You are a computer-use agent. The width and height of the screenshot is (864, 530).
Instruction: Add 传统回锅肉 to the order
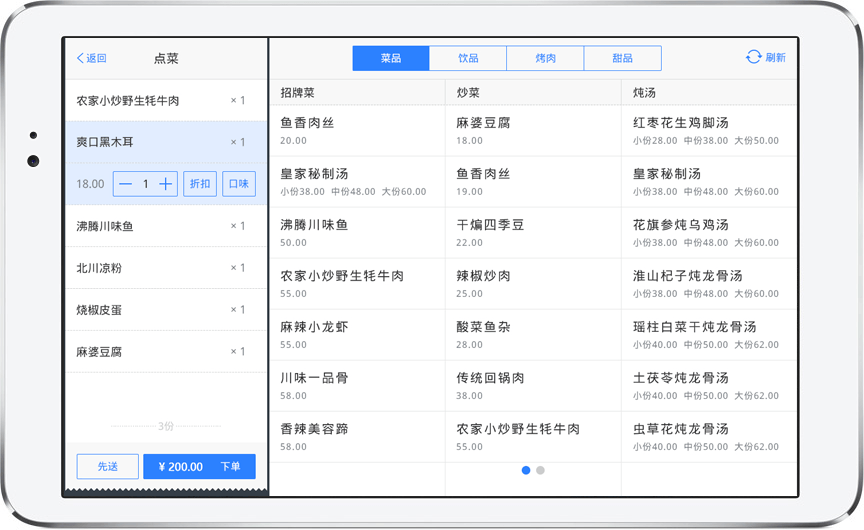532,386
